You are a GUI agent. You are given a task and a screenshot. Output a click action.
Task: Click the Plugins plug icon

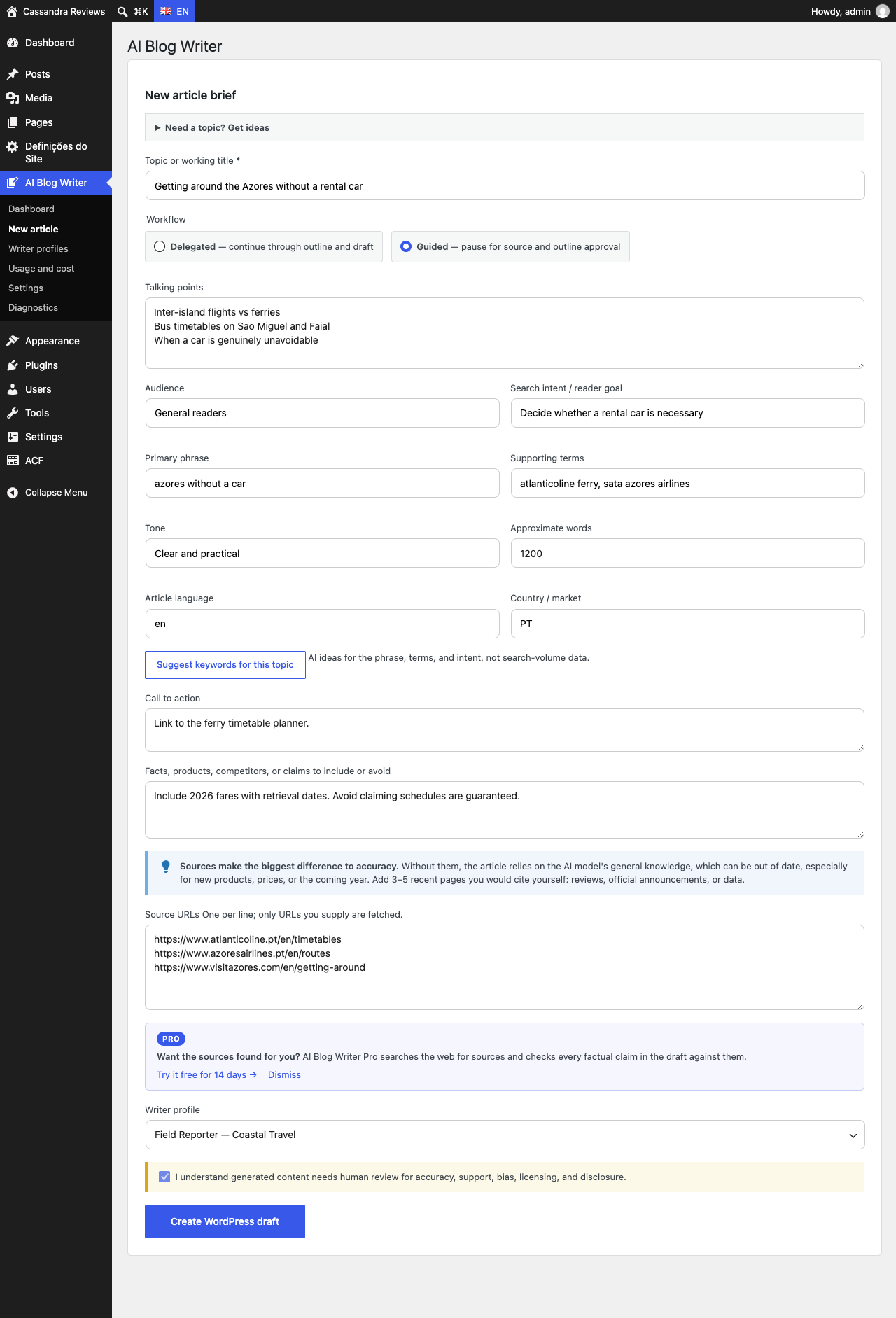pos(13,365)
